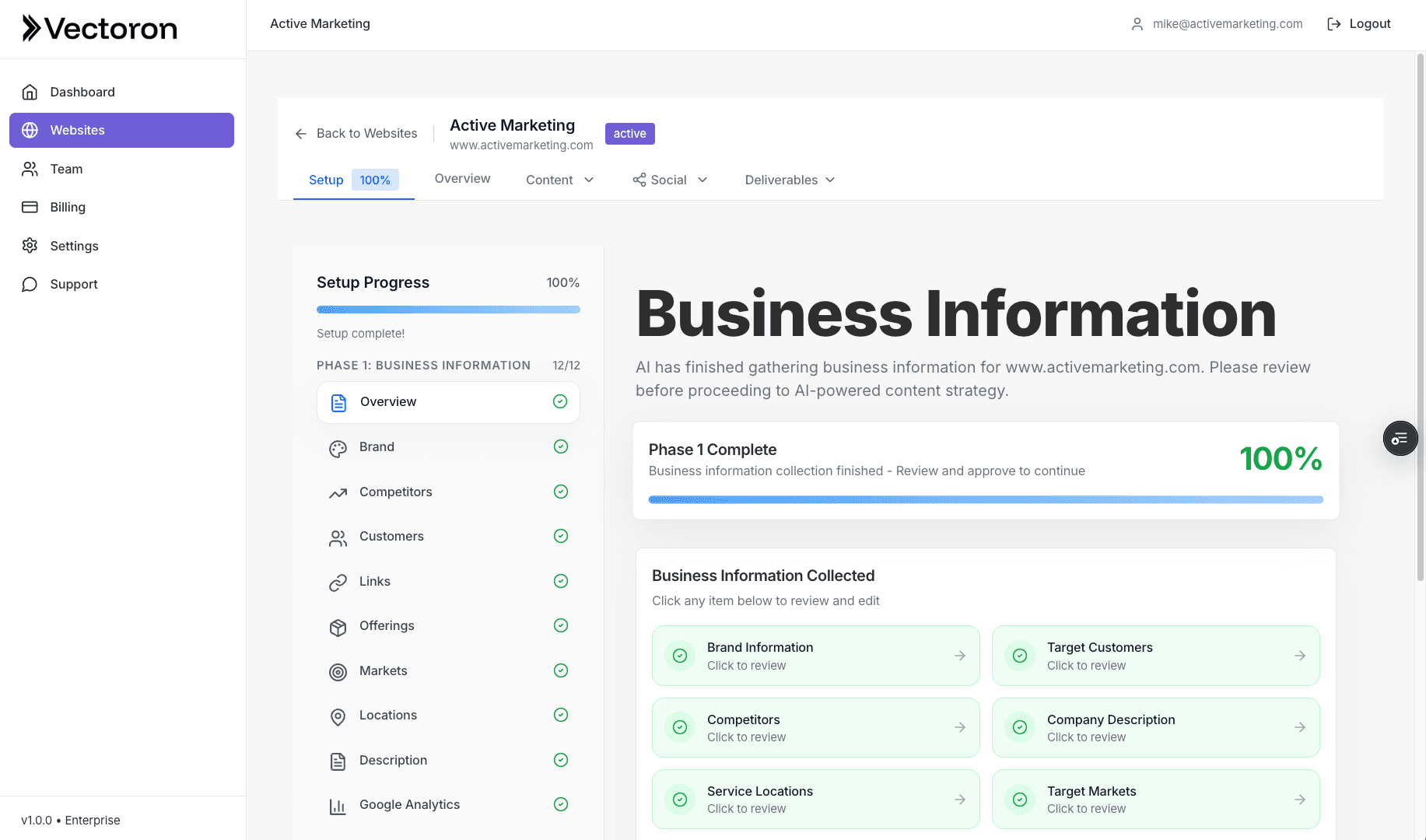Select the Setup tab
The width and height of the screenshot is (1426, 840).
click(326, 180)
